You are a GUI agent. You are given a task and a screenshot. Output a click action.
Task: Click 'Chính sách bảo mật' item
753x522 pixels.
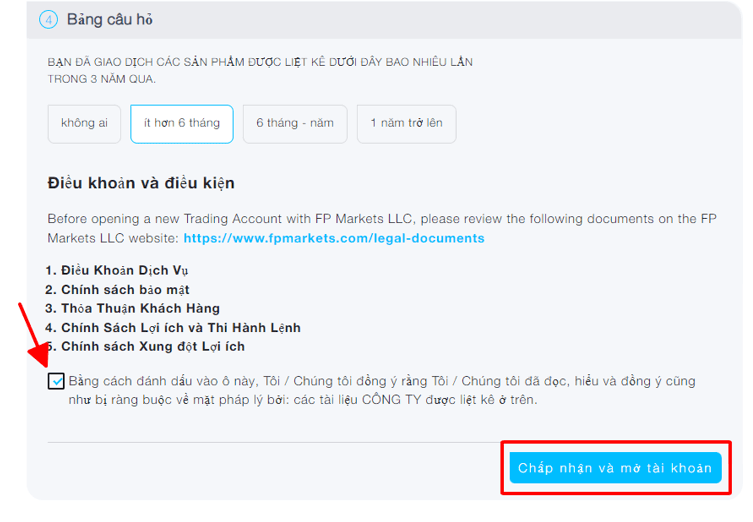(125, 290)
